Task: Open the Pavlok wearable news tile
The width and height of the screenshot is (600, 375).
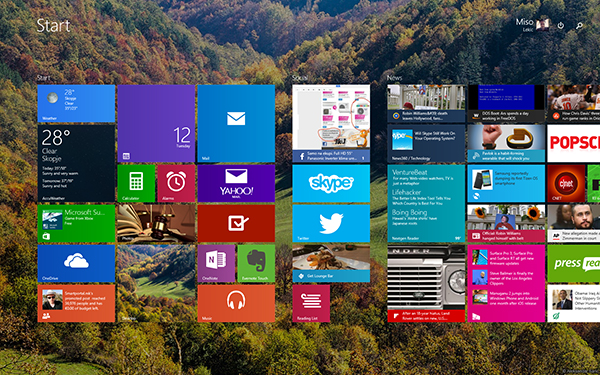Action: click(x=506, y=143)
